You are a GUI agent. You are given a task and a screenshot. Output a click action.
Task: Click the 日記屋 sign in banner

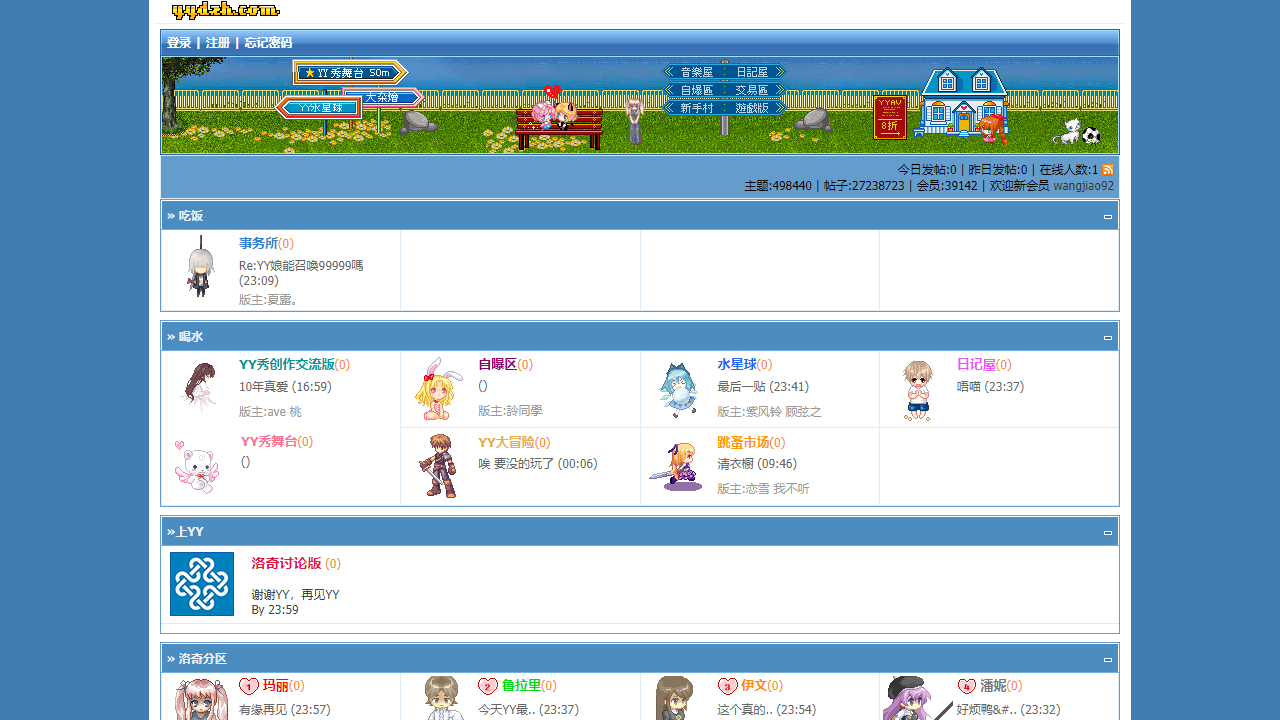click(754, 72)
